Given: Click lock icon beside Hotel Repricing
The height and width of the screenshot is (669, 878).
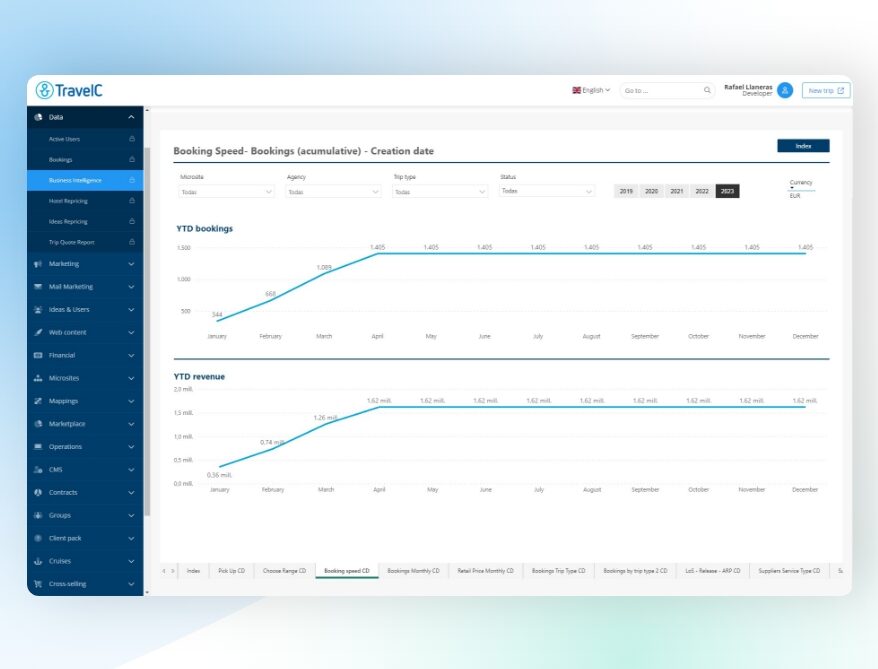Looking at the screenshot, I should click(x=132, y=200).
